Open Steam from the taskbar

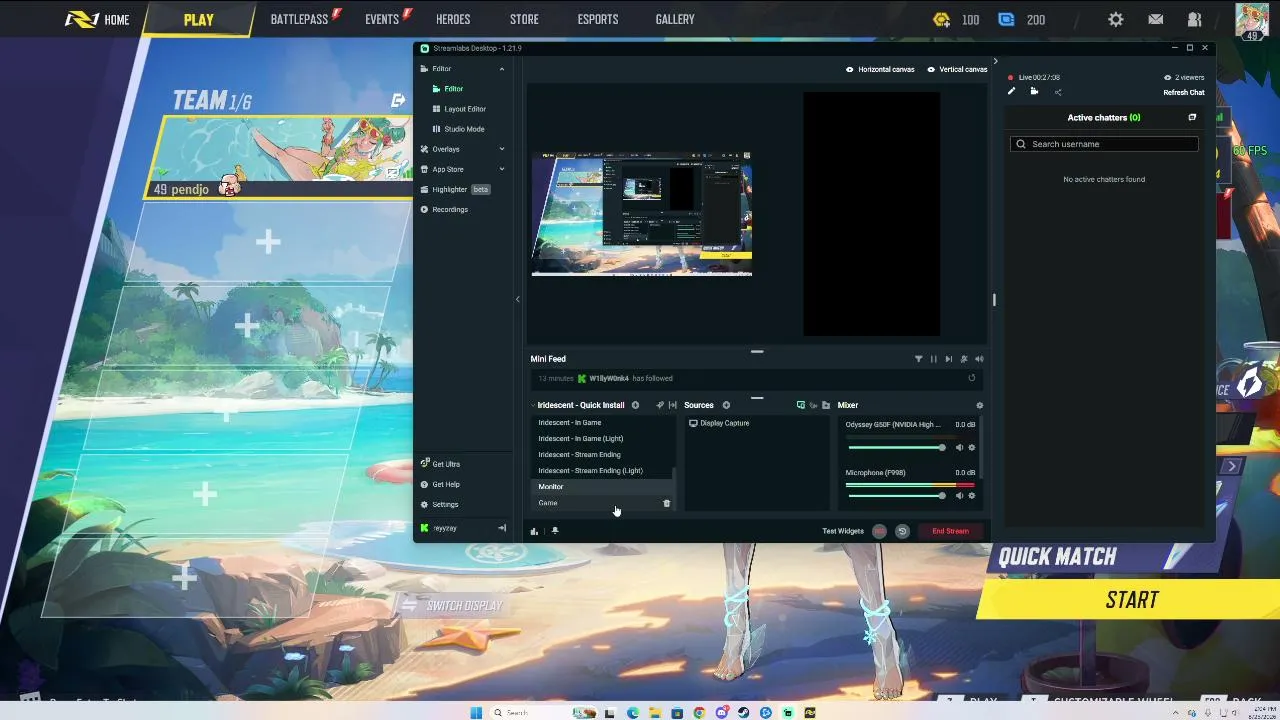[x=743, y=713]
